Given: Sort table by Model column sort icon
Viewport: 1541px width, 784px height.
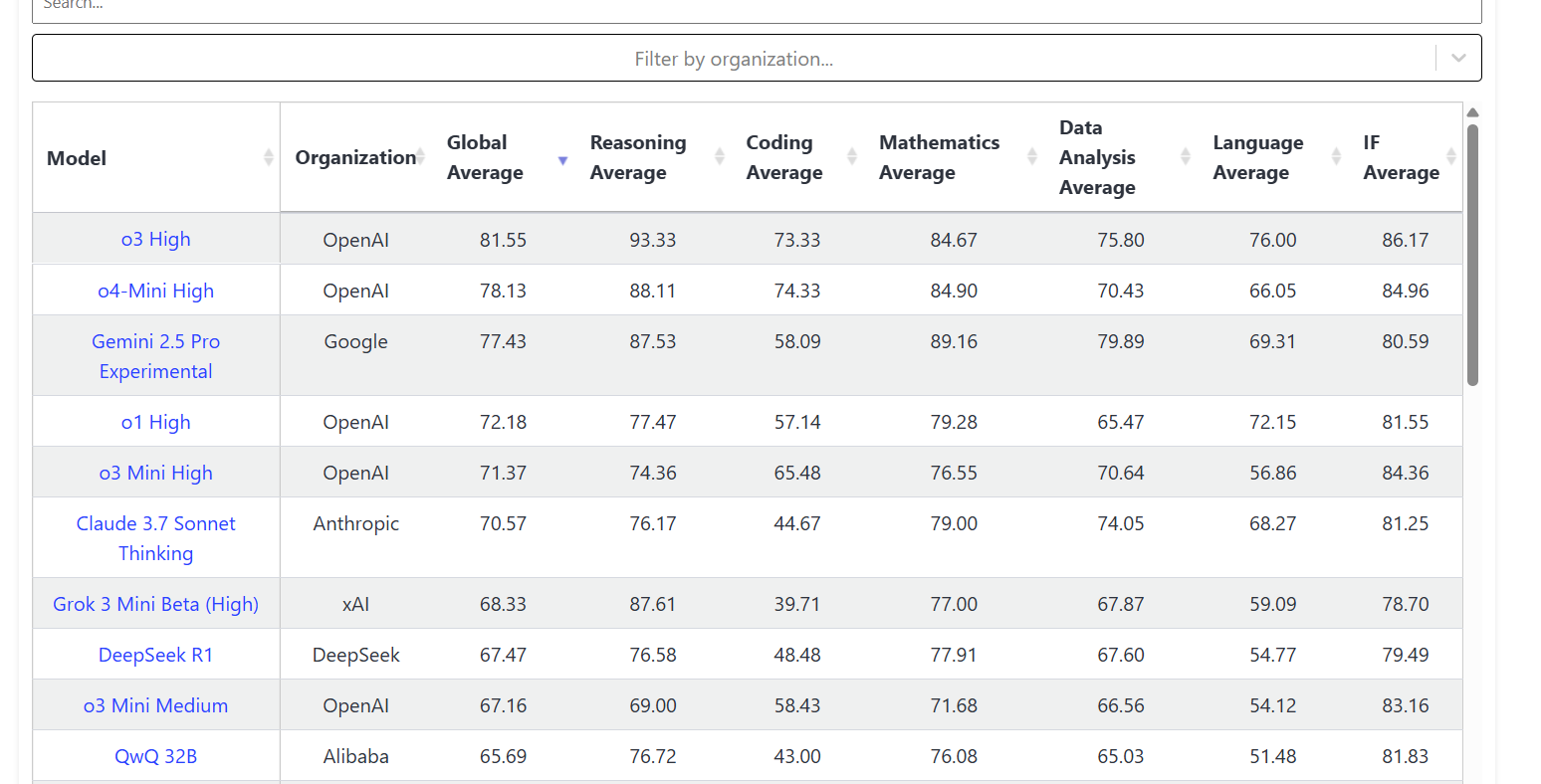Looking at the screenshot, I should [268, 157].
